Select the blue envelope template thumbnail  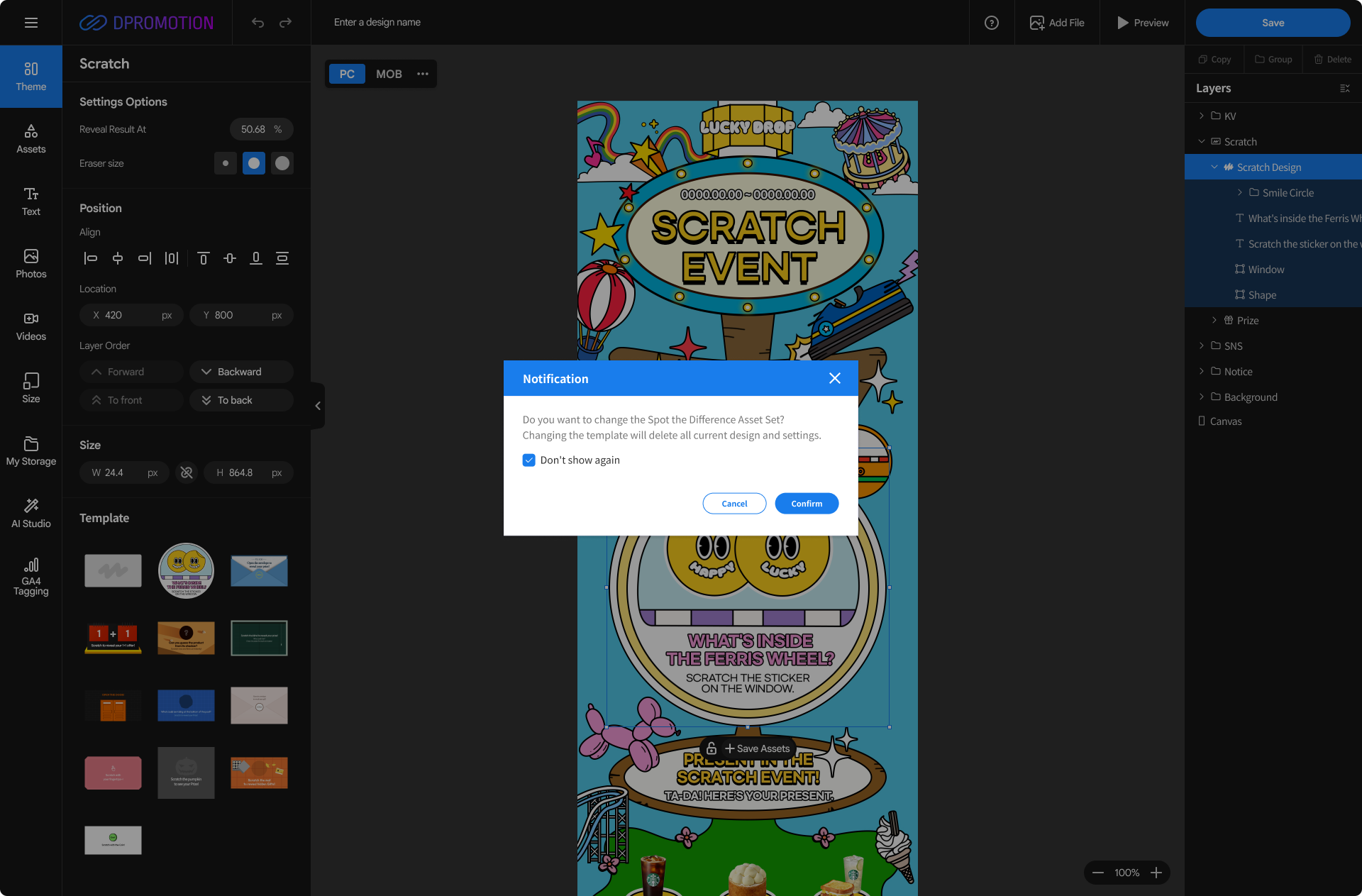[x=259, y=570]
